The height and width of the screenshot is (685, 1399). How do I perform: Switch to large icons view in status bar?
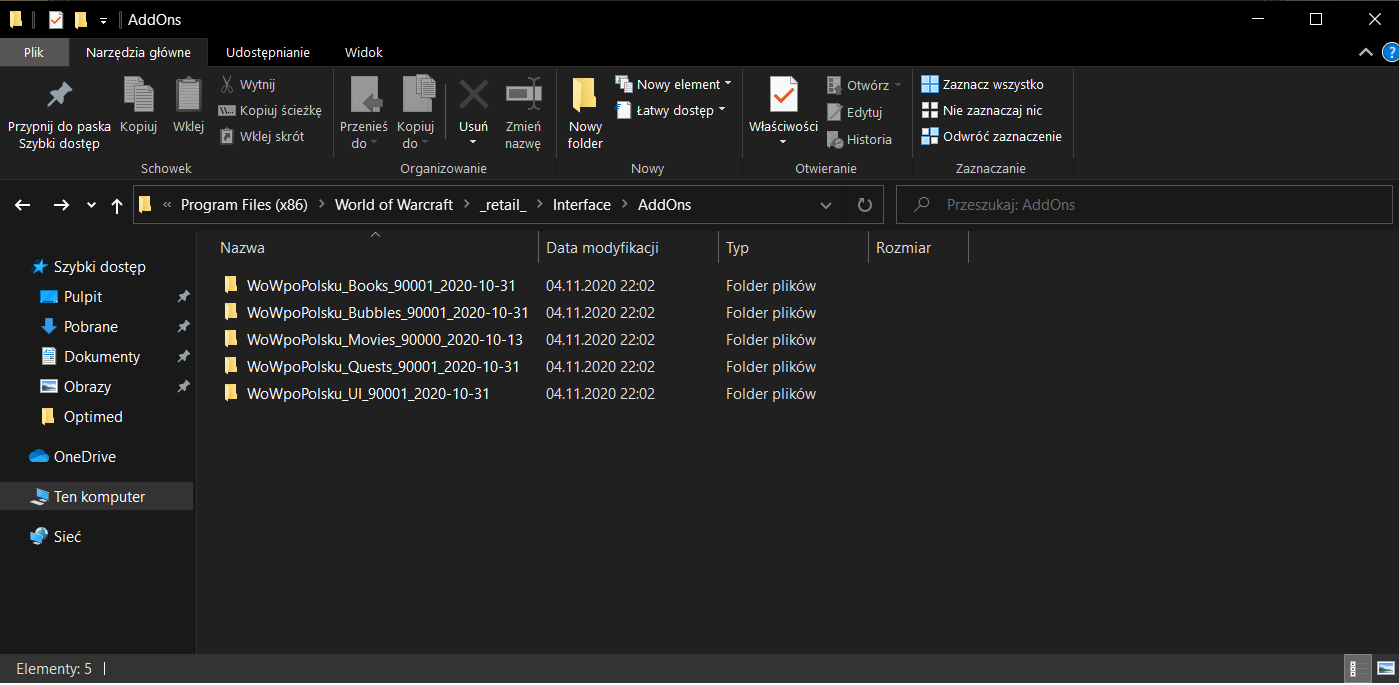(1385, 669)
